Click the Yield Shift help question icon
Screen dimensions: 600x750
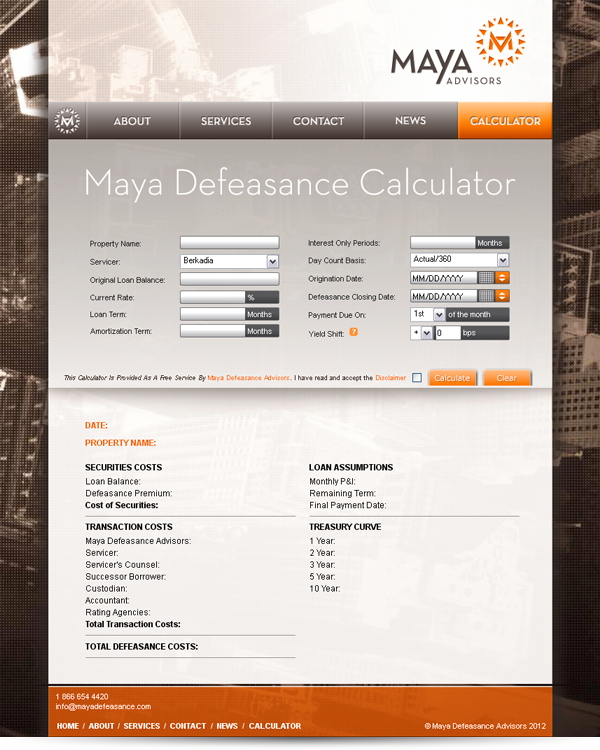point(354,332)
